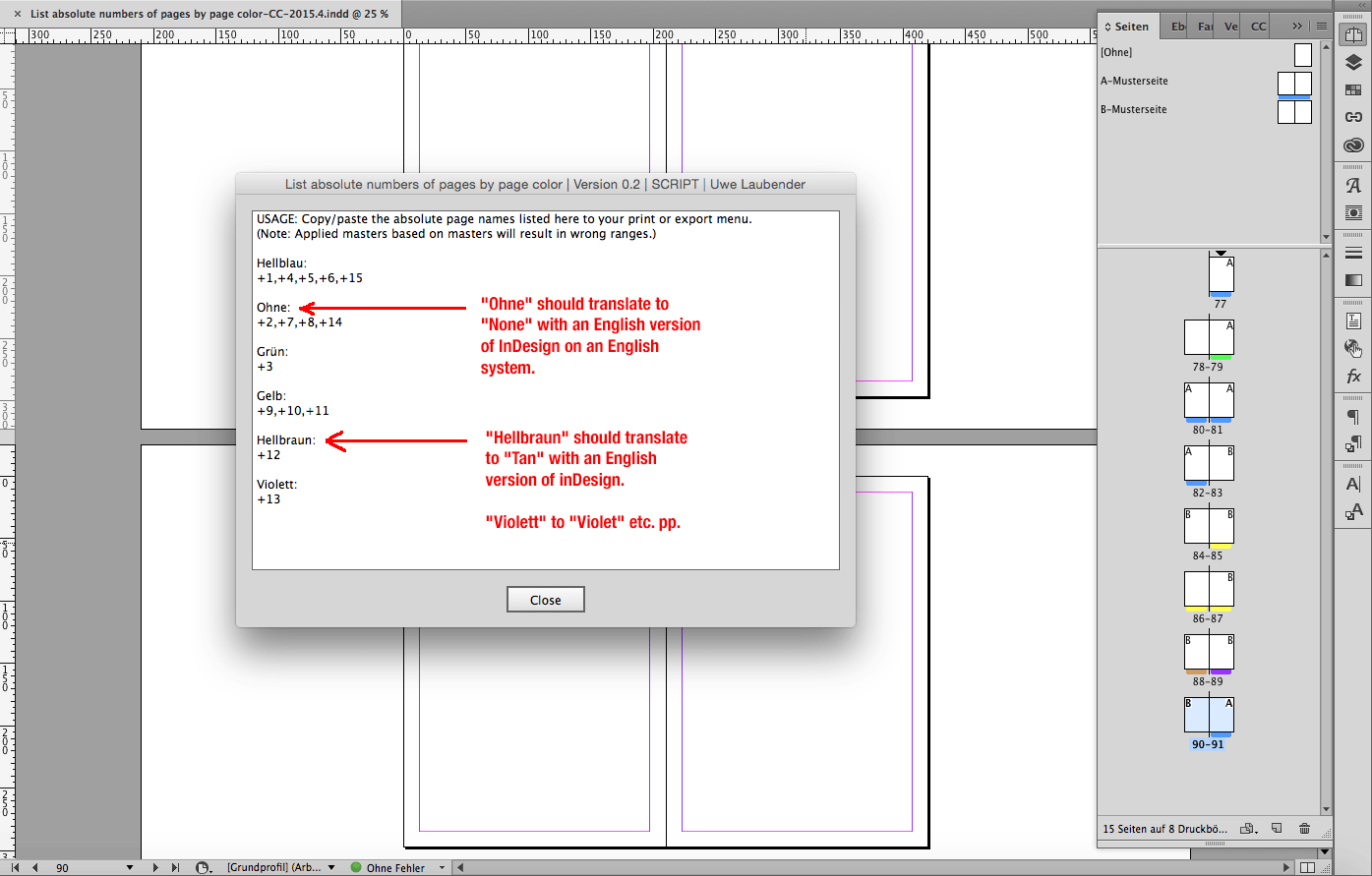Select spread 88-89 thumbnail
The height and width of the screenshot is (876, 1372).
tap(1209, 652)
